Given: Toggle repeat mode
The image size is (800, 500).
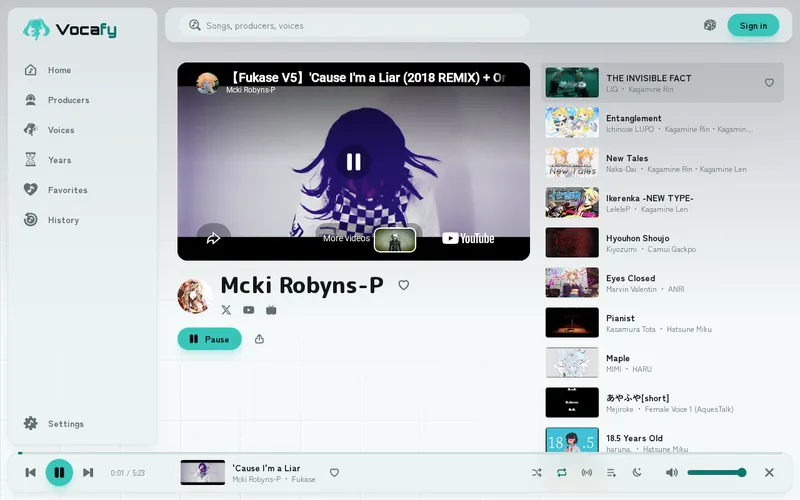Looking at the screenshot, I should click(x=562, y=472).
